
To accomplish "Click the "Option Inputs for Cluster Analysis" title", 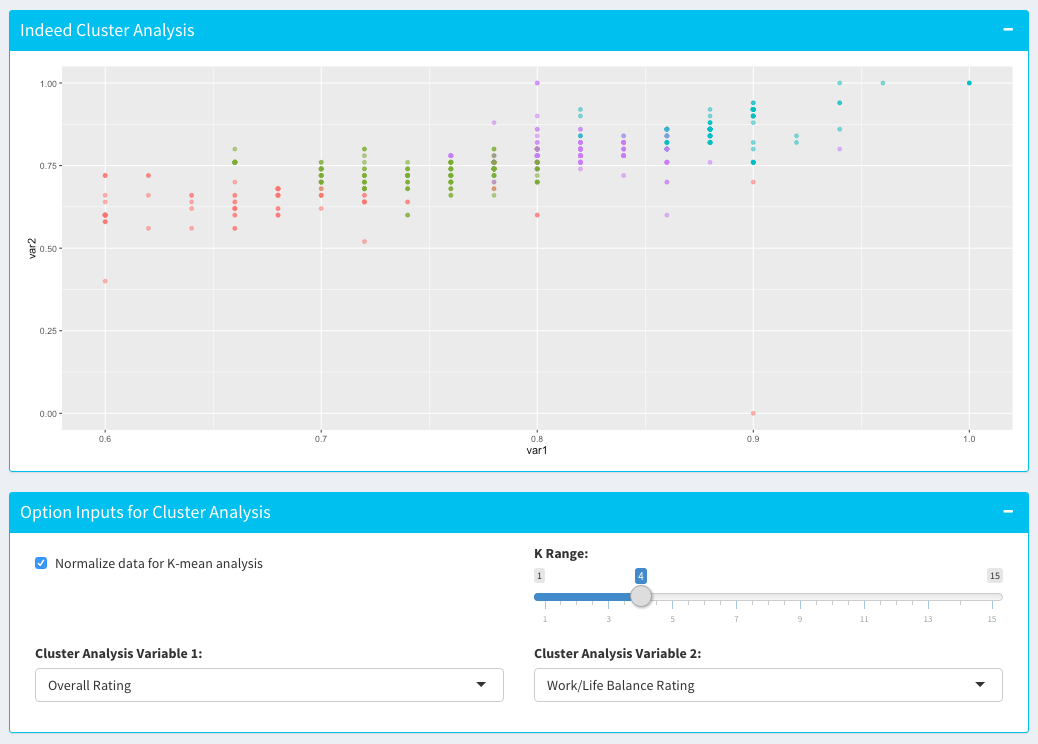I will click(x=146, y=512).
